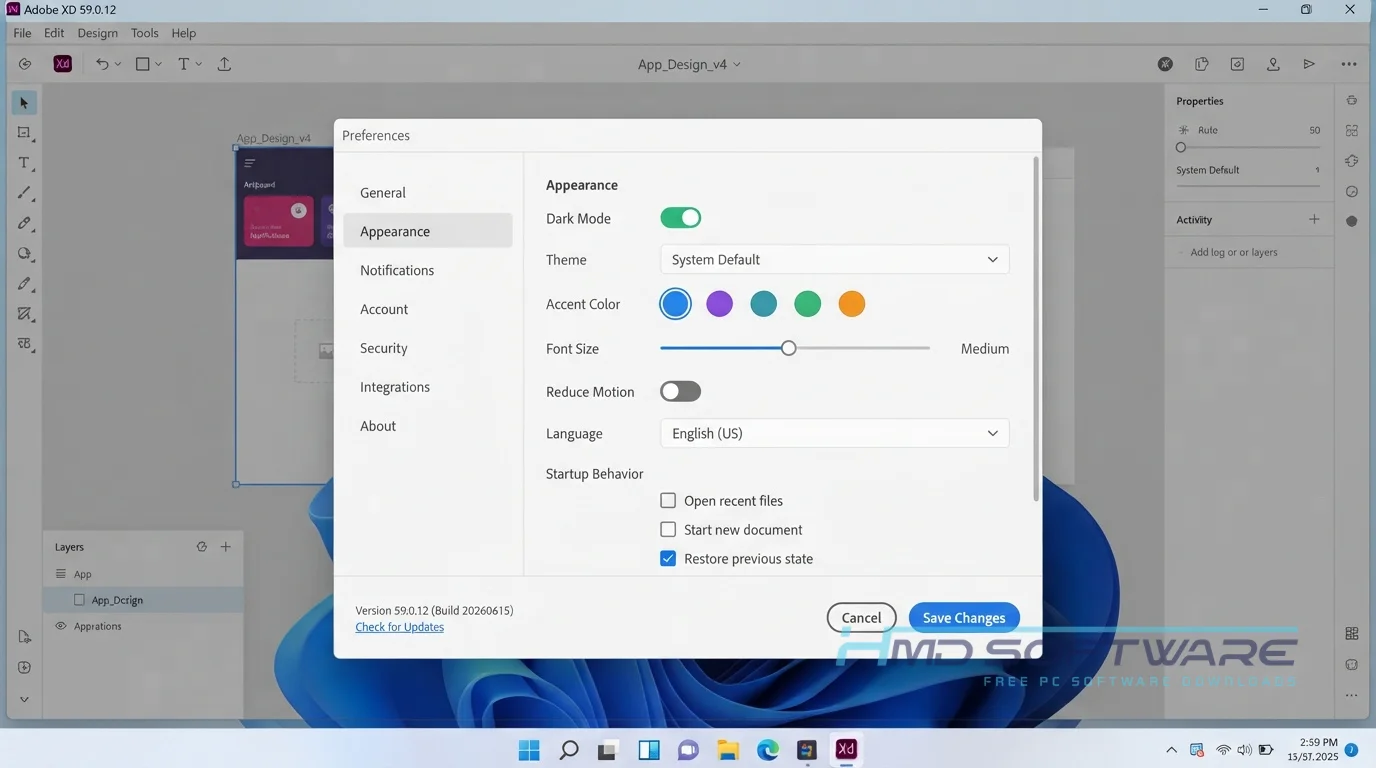Screen dimensions: 1376x768
Task: Open the File menu
Action: (x=22, y=33)
